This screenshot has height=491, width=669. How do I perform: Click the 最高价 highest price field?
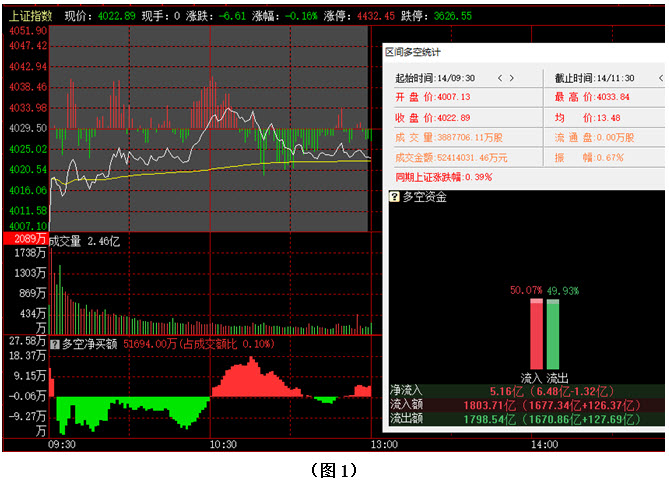[591, 97]
